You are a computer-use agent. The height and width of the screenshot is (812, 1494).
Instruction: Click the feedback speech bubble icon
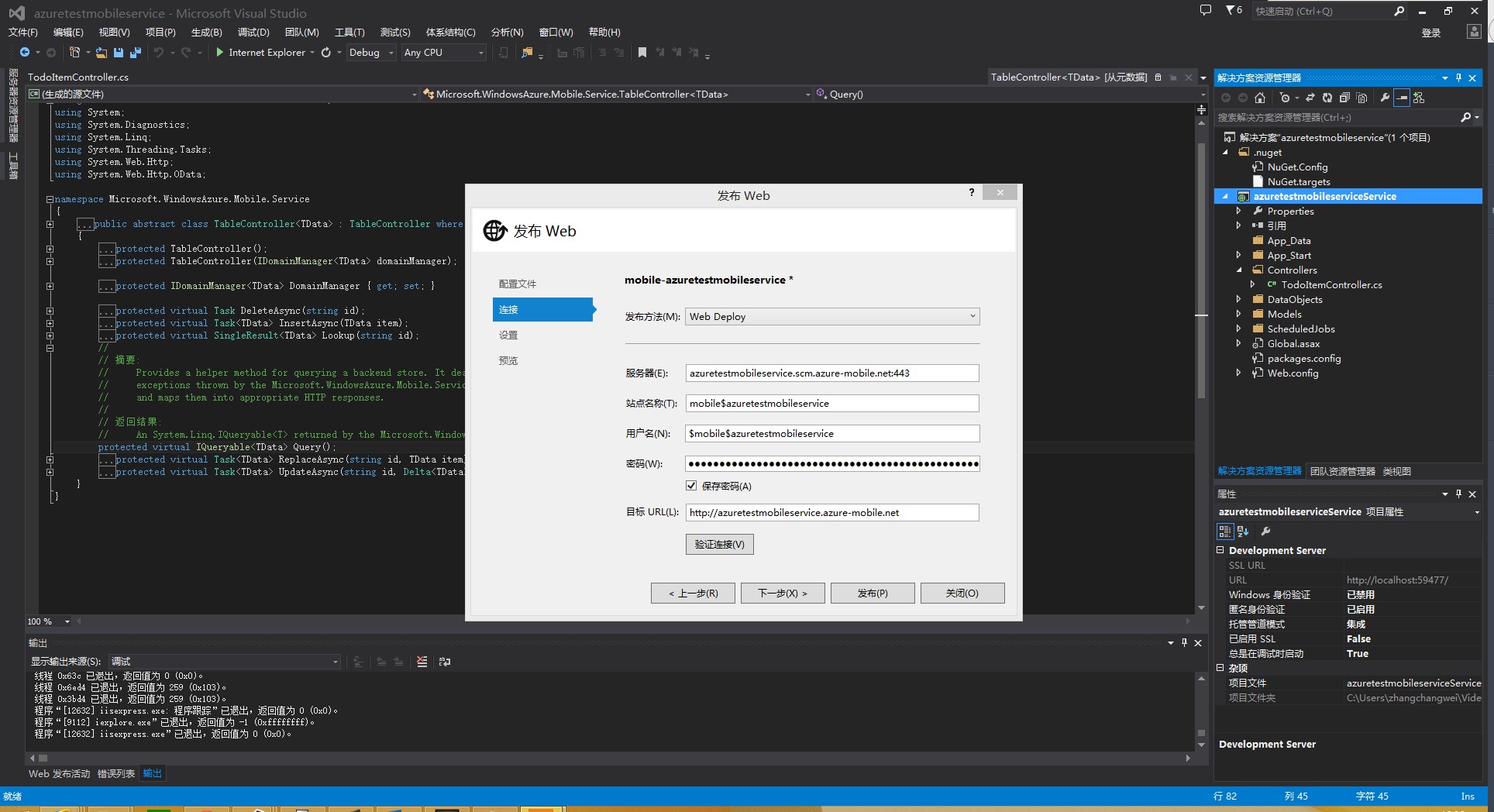click(1206, 11)
